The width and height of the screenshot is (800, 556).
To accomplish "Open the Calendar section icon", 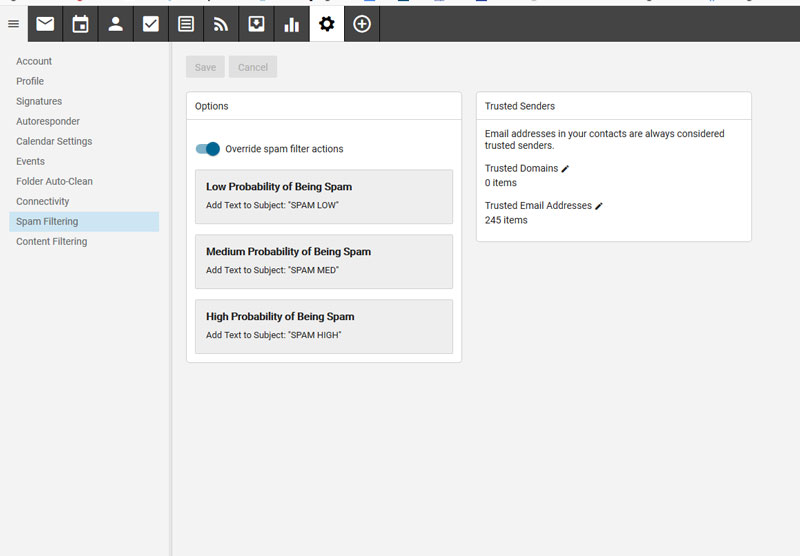I will click(80, 24).
